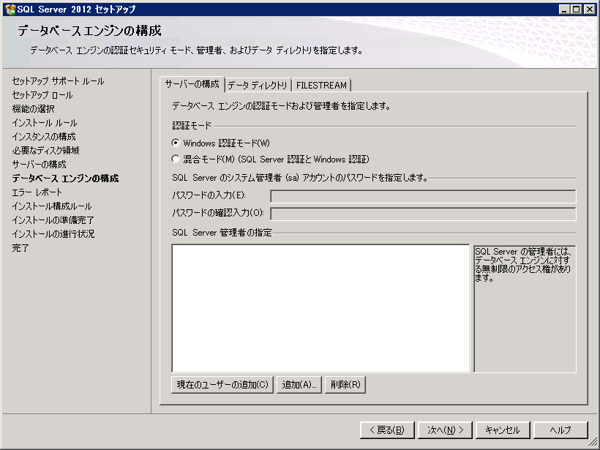Screen dimensions: 600x450
Task: Click データベース エンジンの構成 bold sidebar step
Action: 65,178
